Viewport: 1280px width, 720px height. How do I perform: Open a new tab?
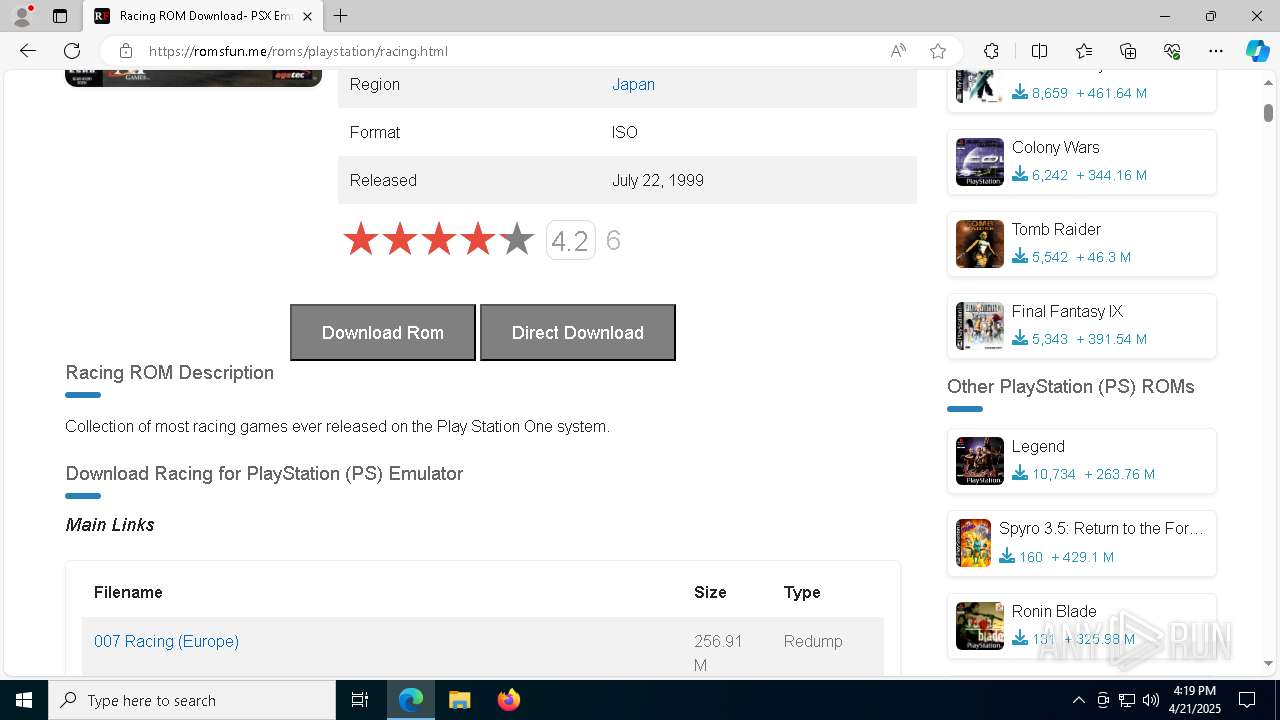point(341,16)
